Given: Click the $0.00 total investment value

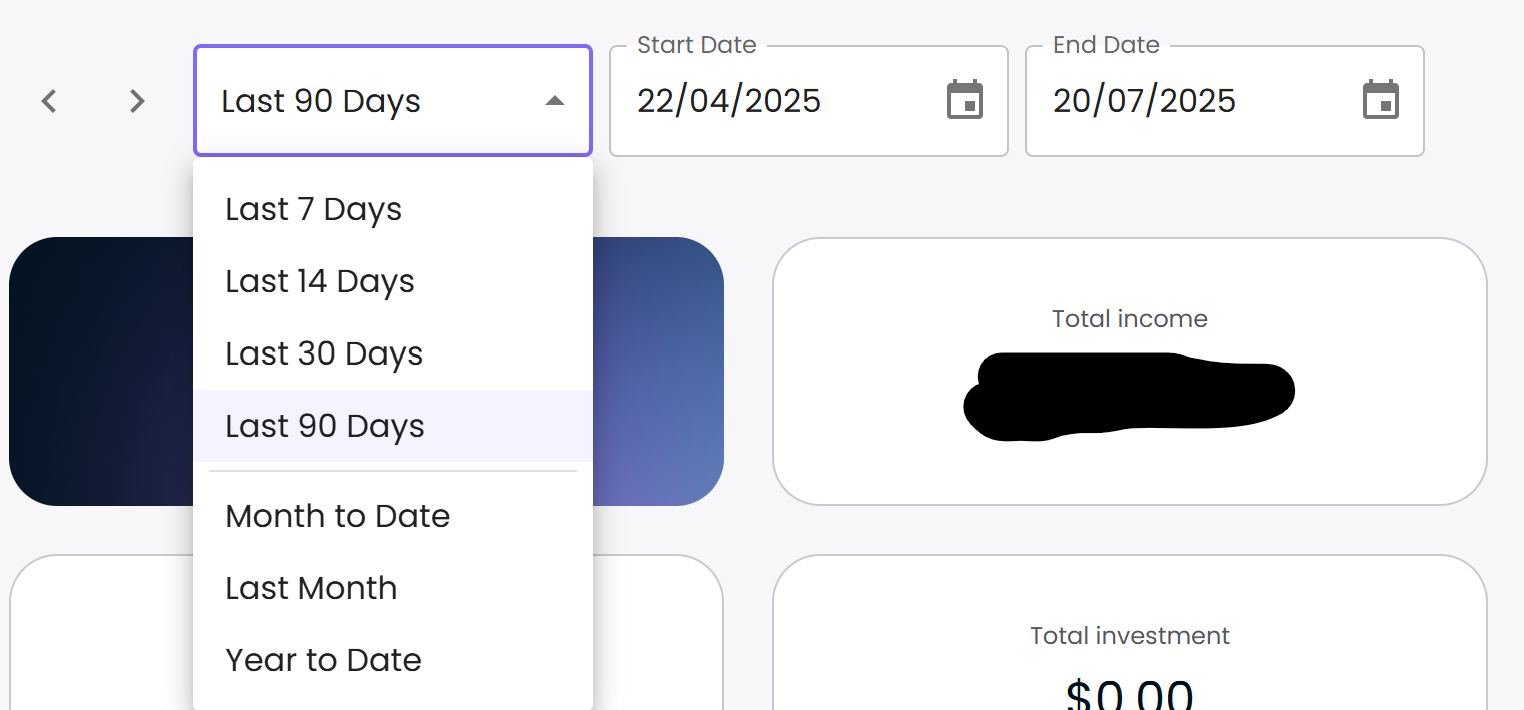Looking at the screenshot, I should click(1130, 694).
